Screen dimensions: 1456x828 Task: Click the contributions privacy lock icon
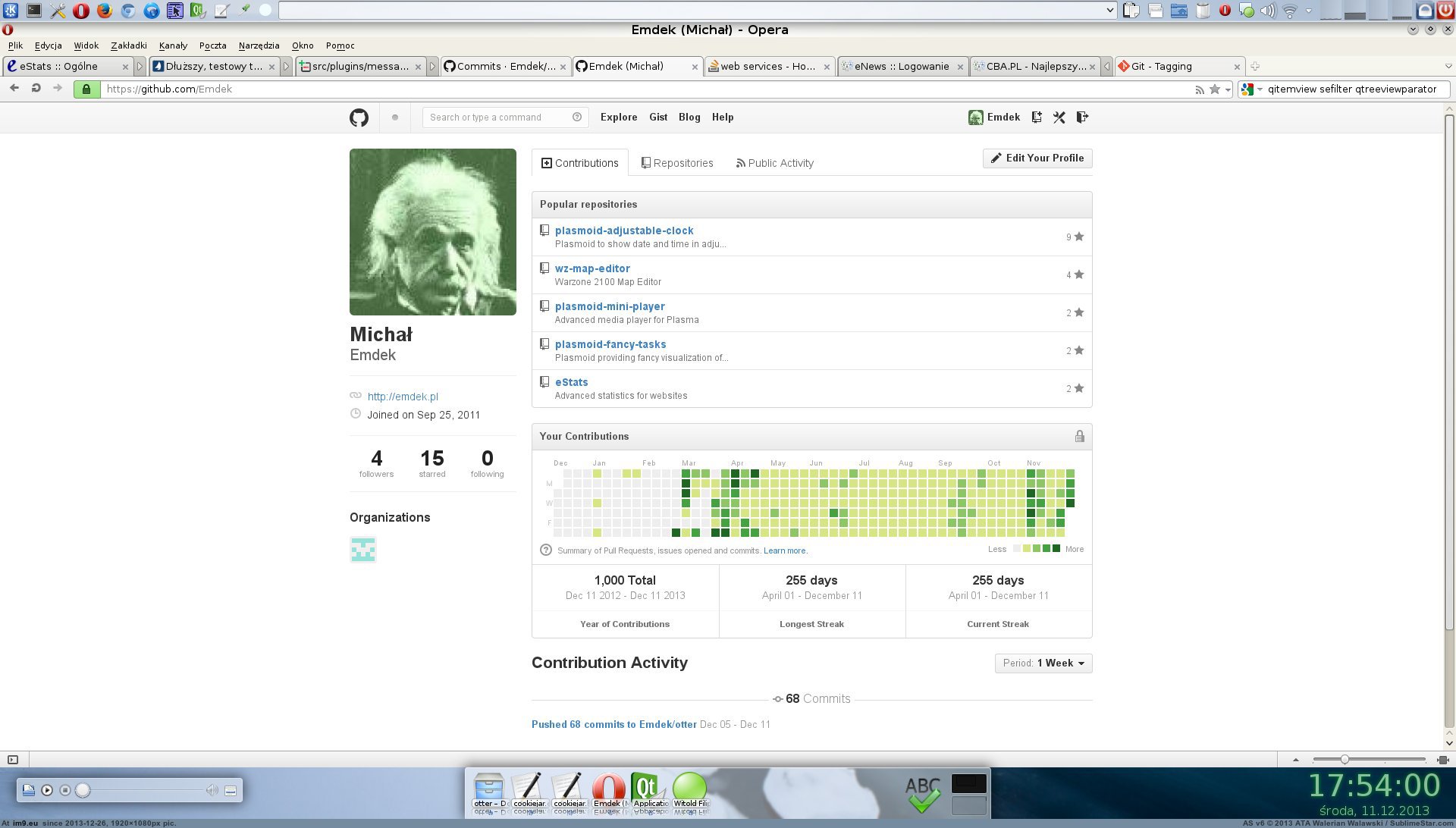[x=1079, y=437]
